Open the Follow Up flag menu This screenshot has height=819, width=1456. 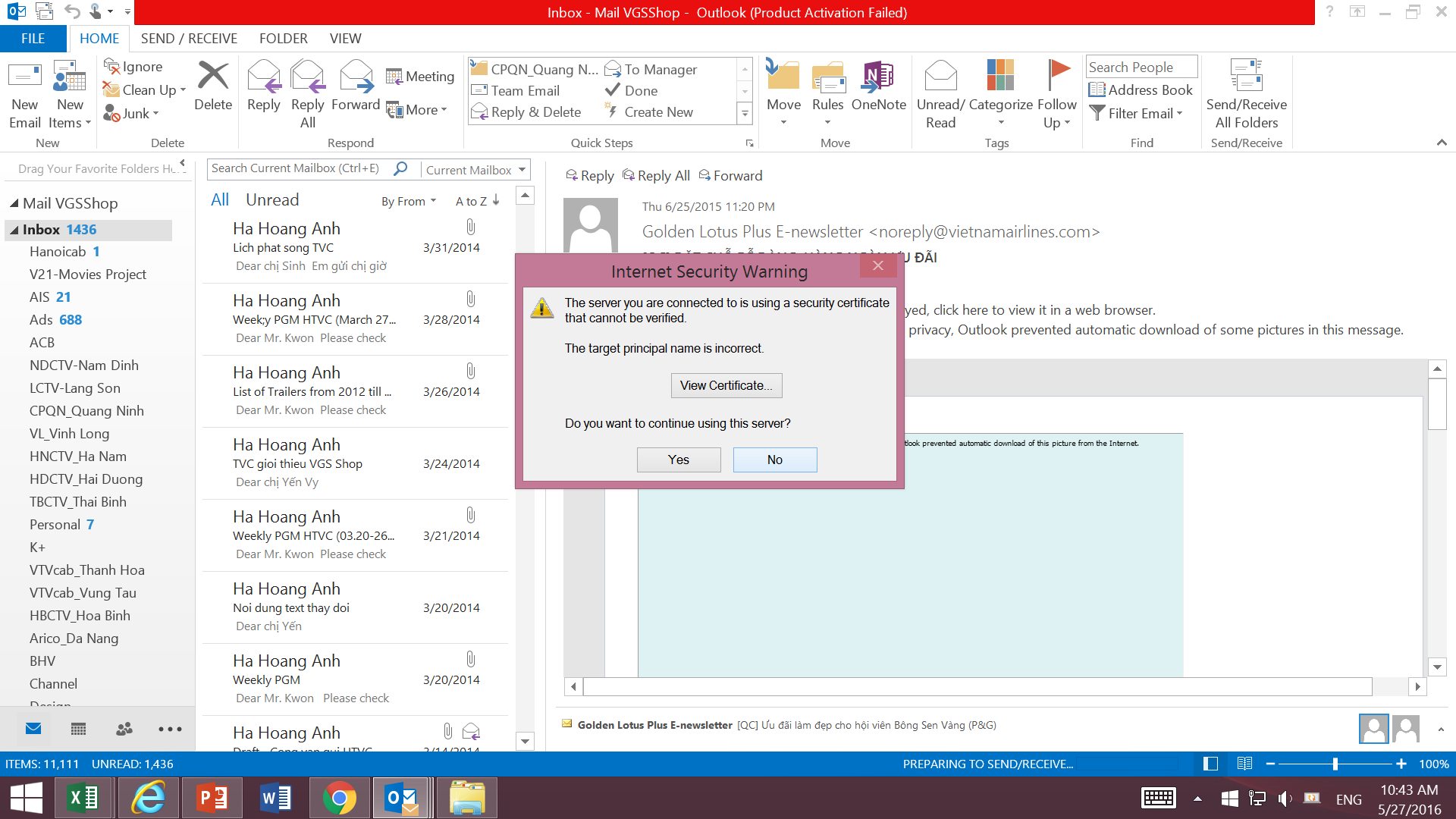(x=1057, y=94)
